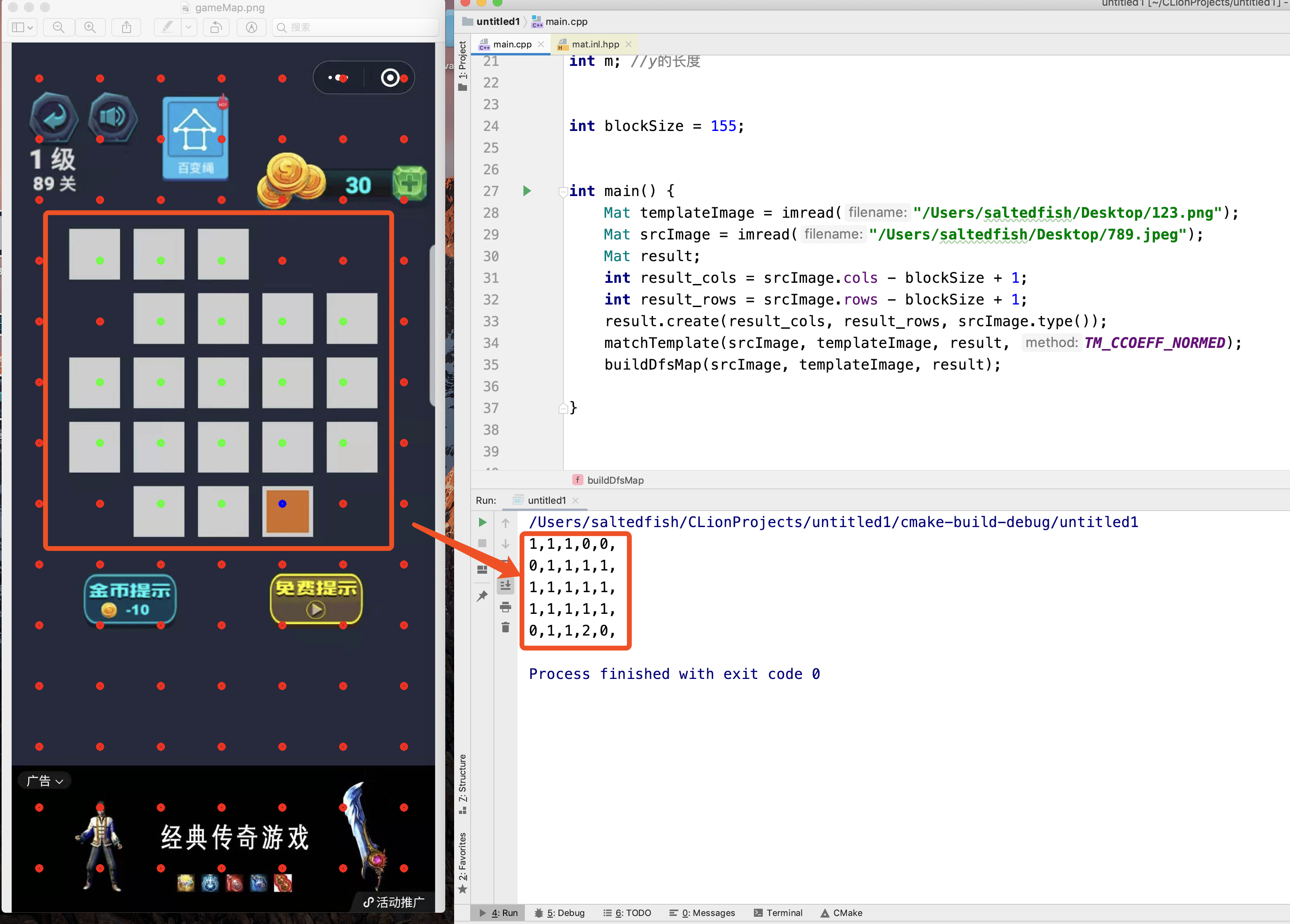The height and width of the screenshot is (924, 1290).
Task: Click the rotate image icon
Action: click(x=216, y=27)
